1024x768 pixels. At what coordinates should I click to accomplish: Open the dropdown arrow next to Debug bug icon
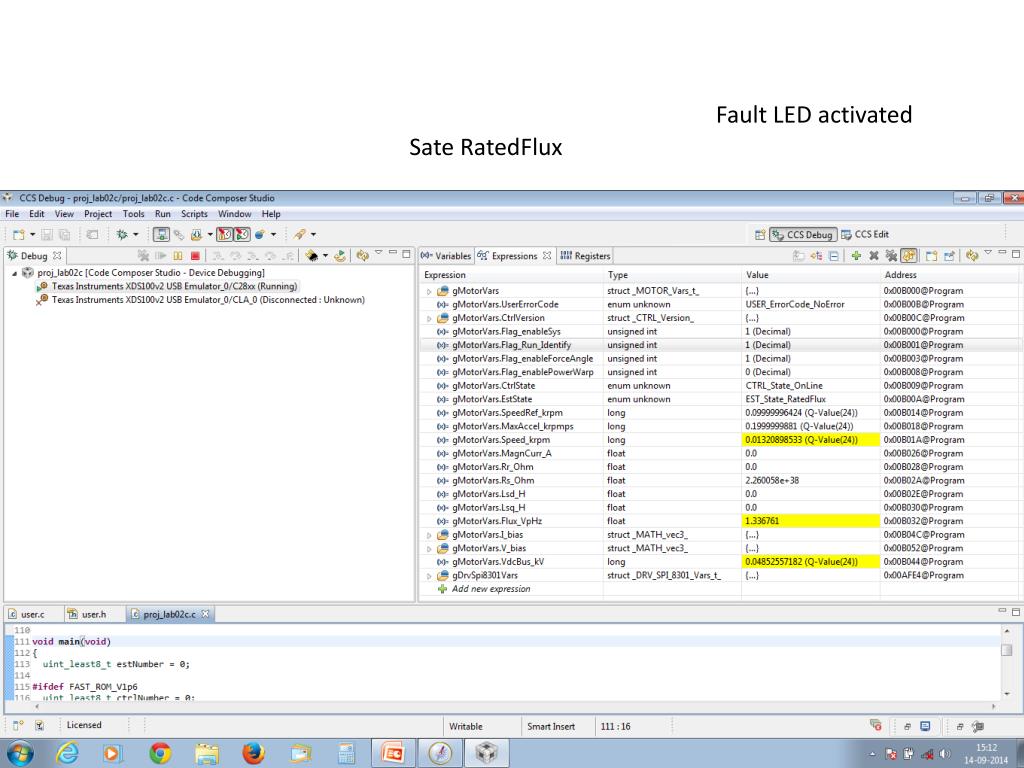click(x=136, y=234)
